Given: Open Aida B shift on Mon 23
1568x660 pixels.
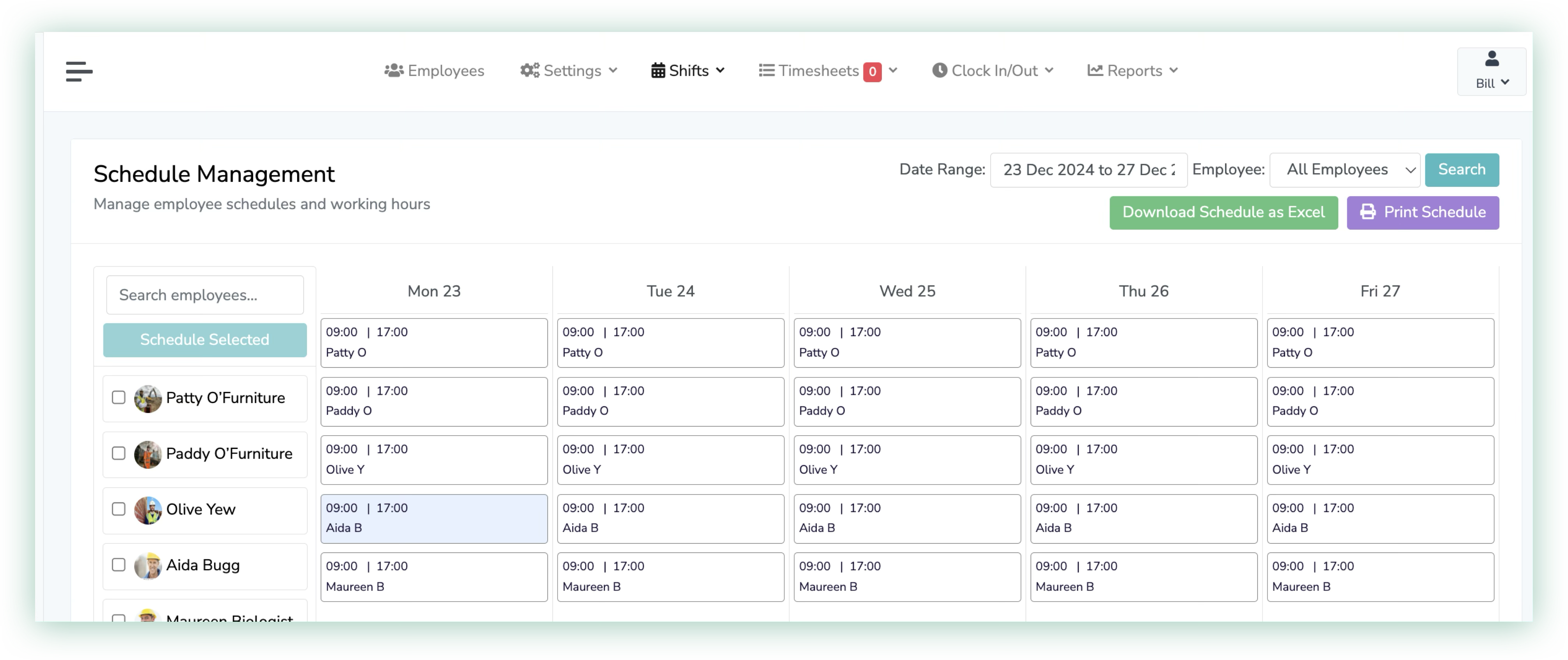Looking at the screenshot, I should pos(434,518).
